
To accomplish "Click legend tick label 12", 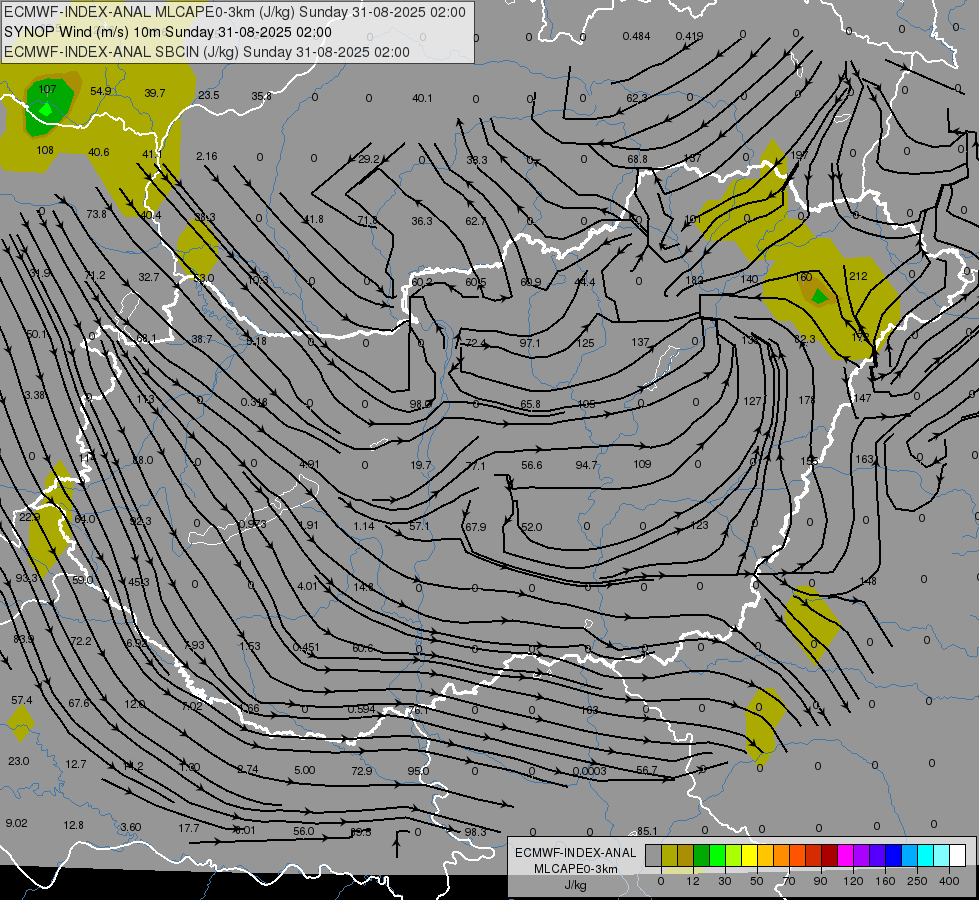I will tap(692, 881).
